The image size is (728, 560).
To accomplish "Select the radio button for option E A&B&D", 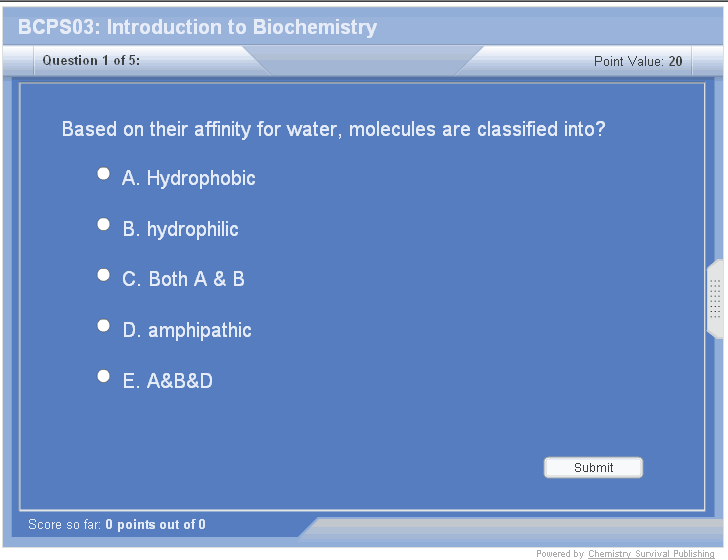I will [103, 377].
